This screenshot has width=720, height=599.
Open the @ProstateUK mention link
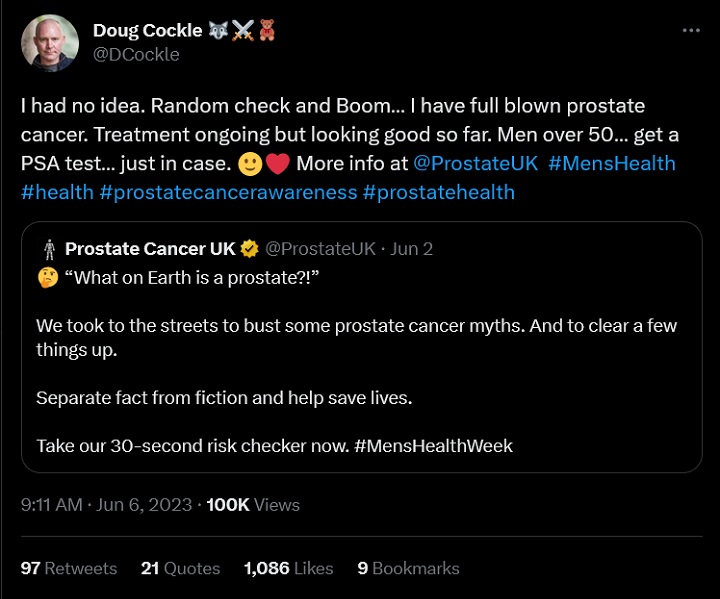pyautogui.click(x=475, y=163)
